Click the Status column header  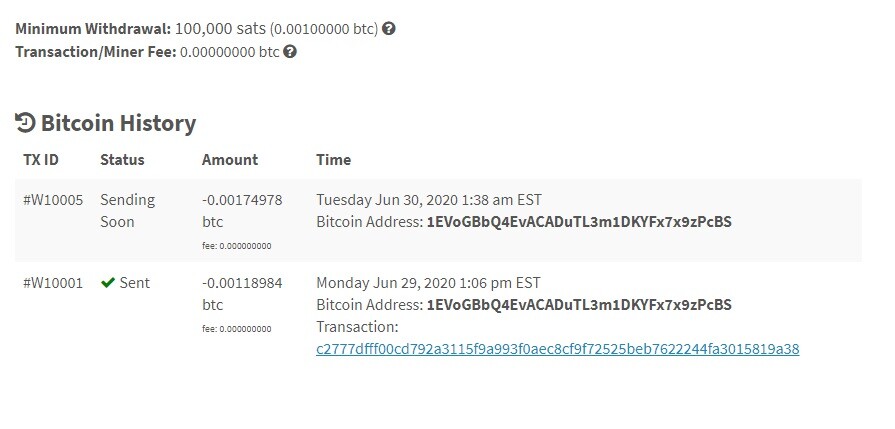tap(122, 160)
